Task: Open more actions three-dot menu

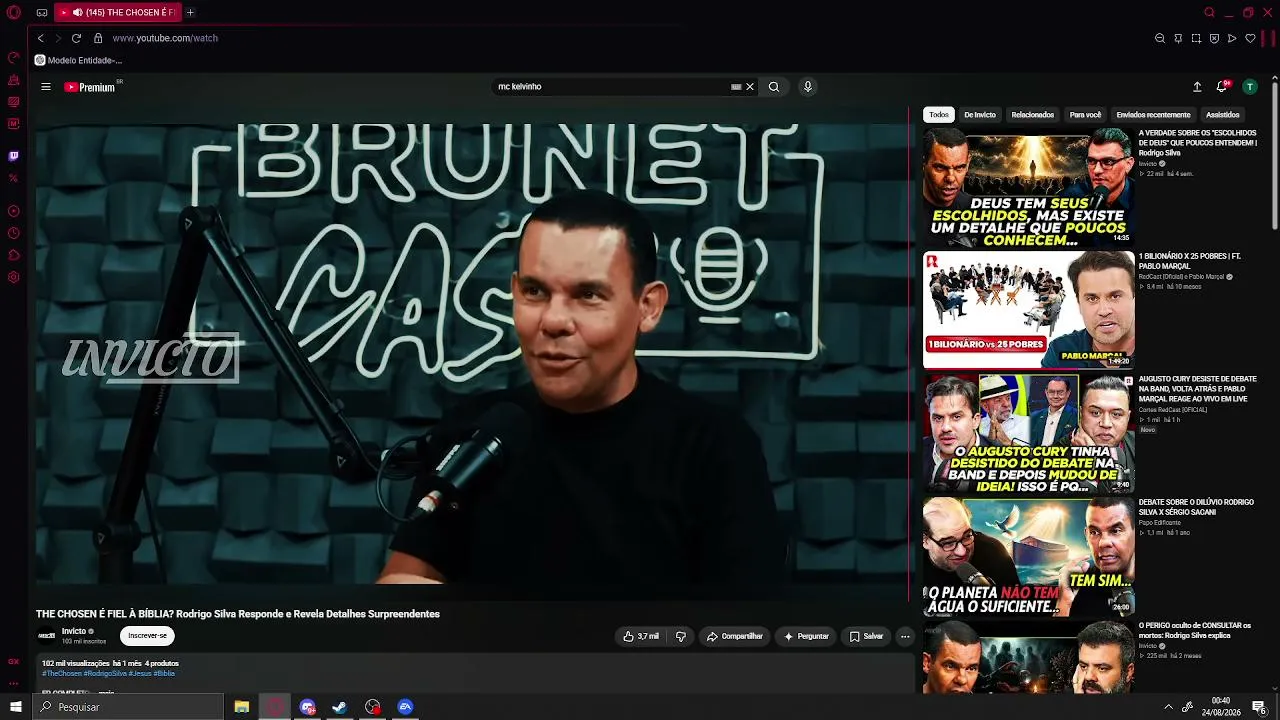Action: 905,636
